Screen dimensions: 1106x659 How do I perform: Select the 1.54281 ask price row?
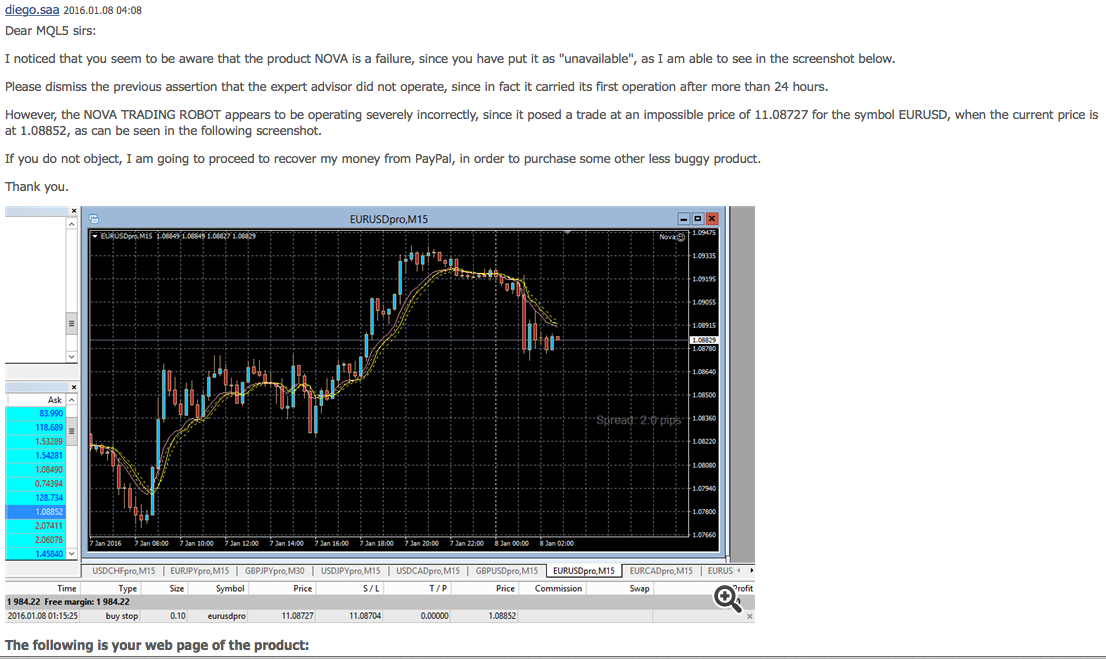(35, 456)
